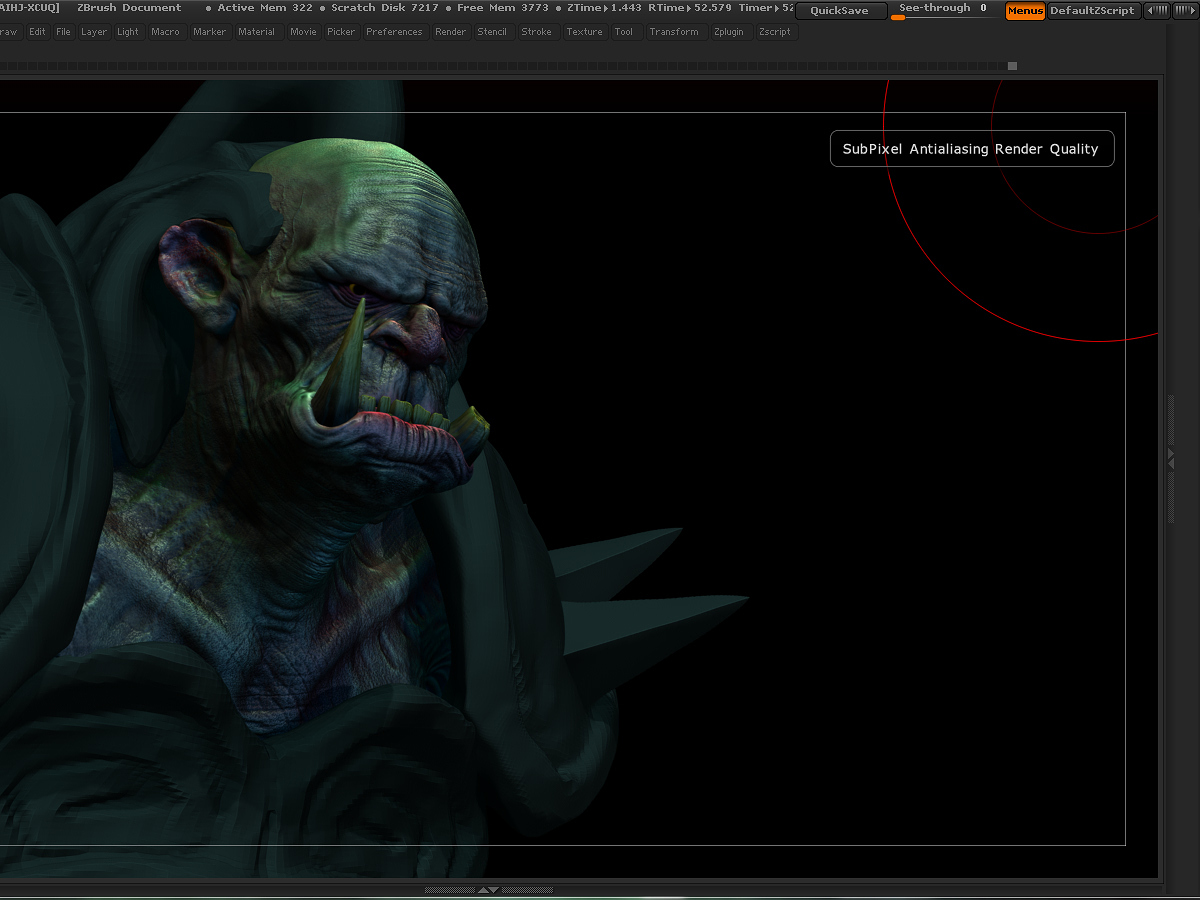Open the Stroke menu
The image size is (1200, 900).
pyautogui.click(x=537, y=32)
